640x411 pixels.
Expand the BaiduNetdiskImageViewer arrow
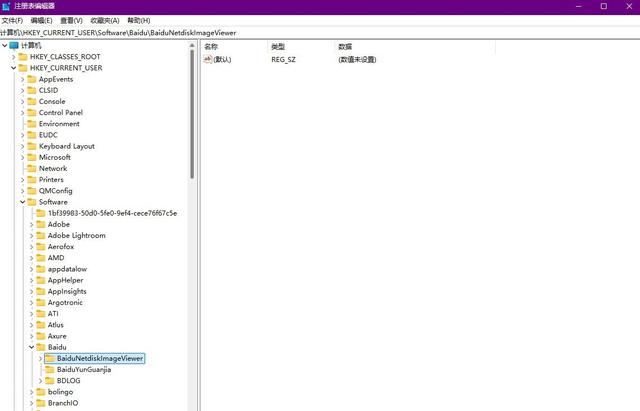click(40, 358)
